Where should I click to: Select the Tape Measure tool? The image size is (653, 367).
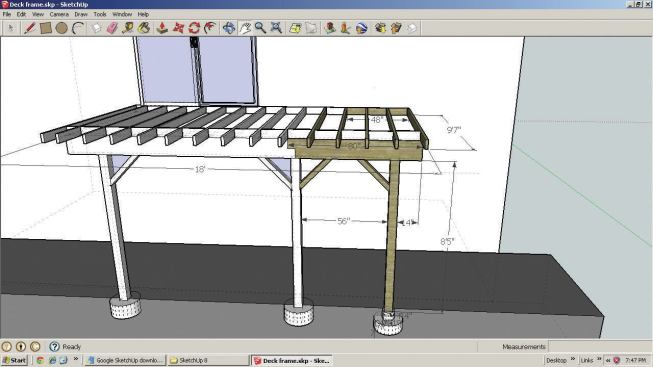coord(128,28)
